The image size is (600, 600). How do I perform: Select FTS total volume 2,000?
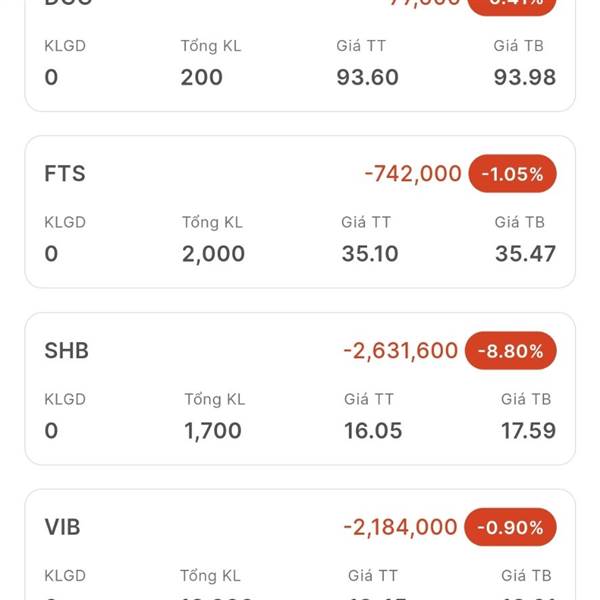[213, 254]
